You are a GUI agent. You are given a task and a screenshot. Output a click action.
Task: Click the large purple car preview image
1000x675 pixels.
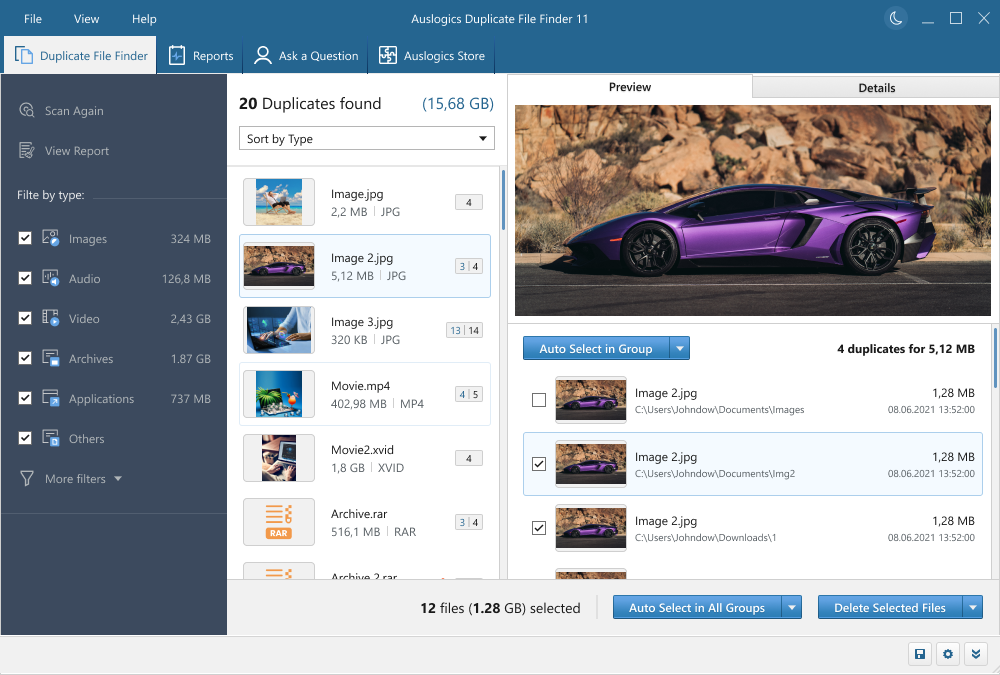coord(753,210)
